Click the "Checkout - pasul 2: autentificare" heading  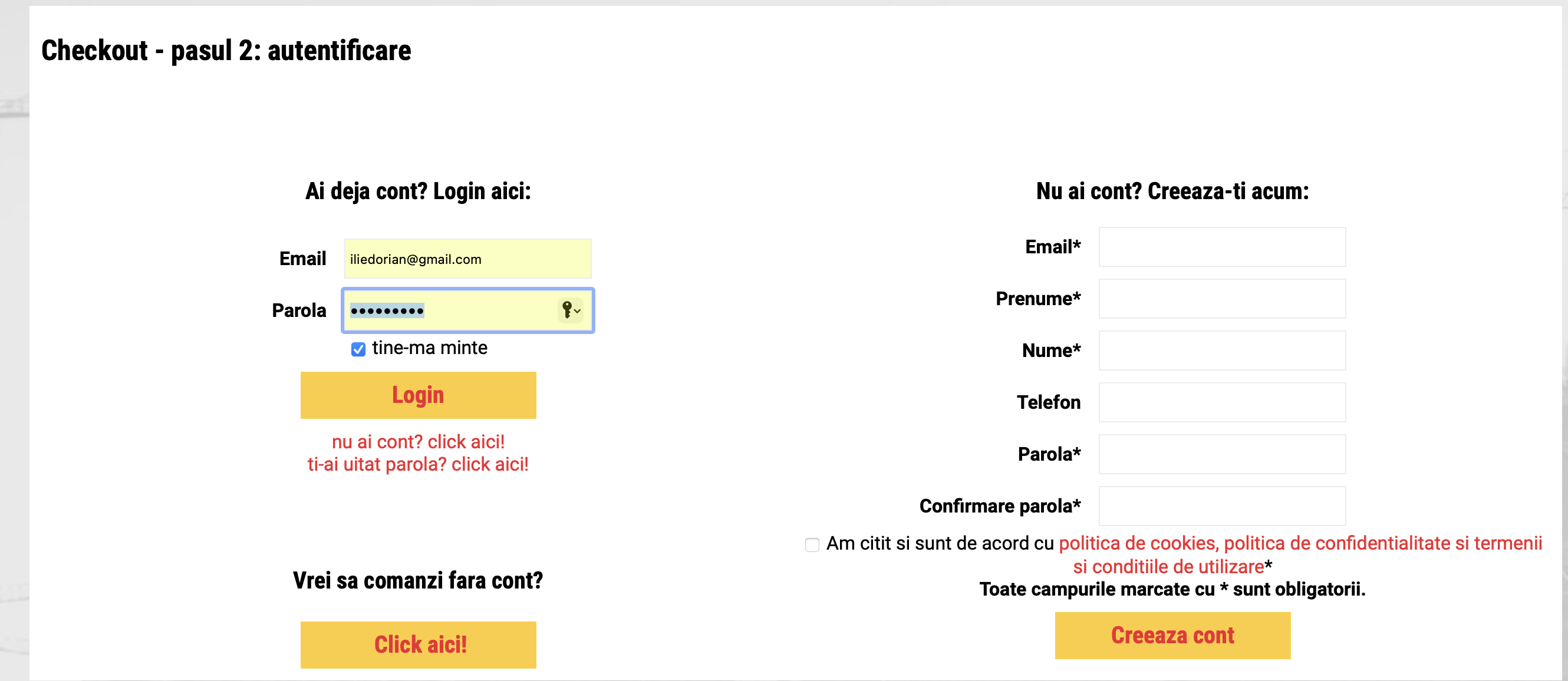(x=226, y=51)
